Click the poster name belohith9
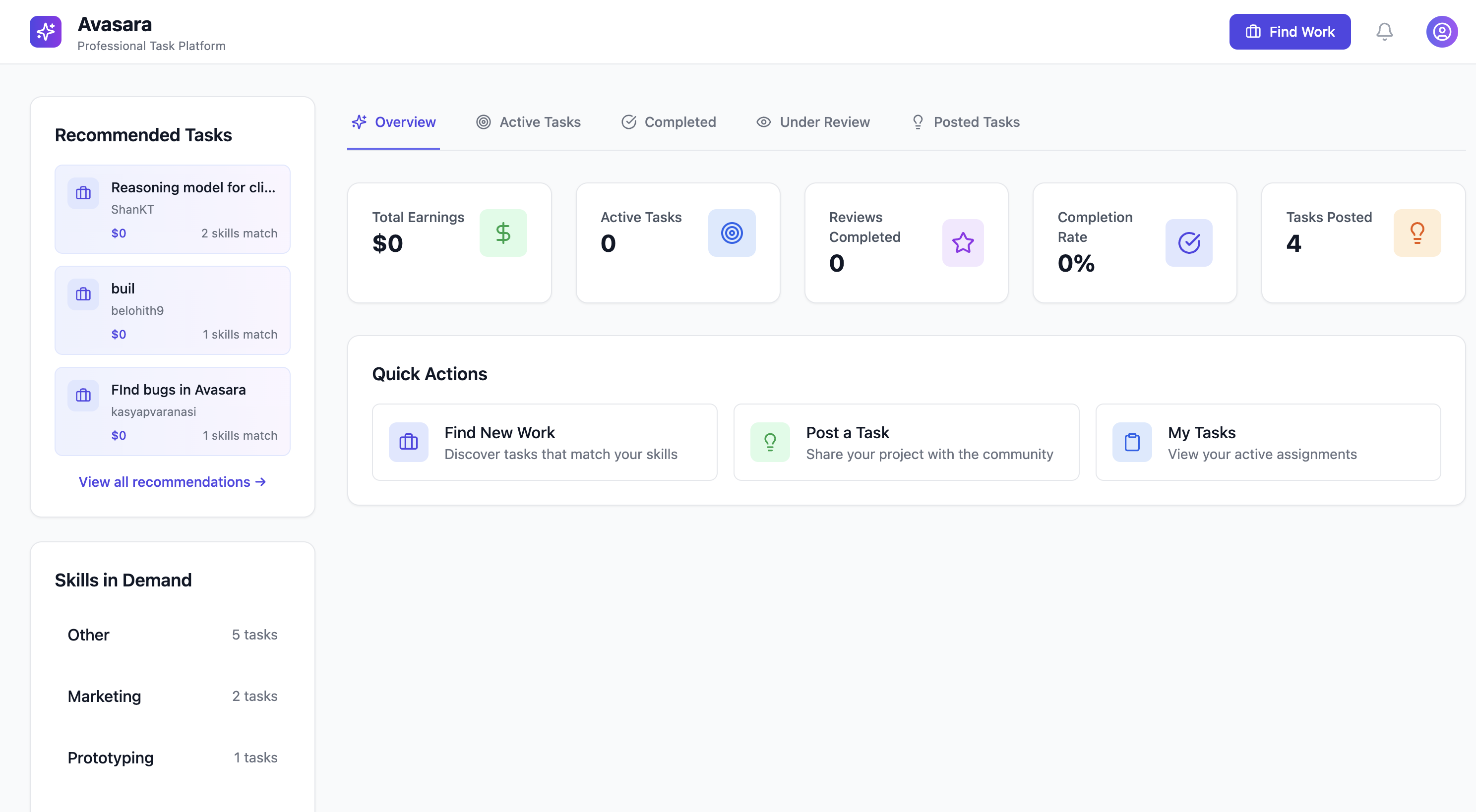This screenshot has height=812, width=1476. (x=137, y=310)
